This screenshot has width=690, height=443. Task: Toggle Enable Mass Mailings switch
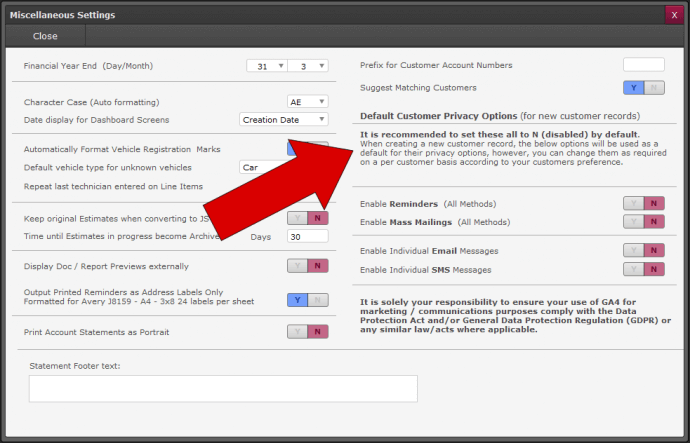(643, 222)
